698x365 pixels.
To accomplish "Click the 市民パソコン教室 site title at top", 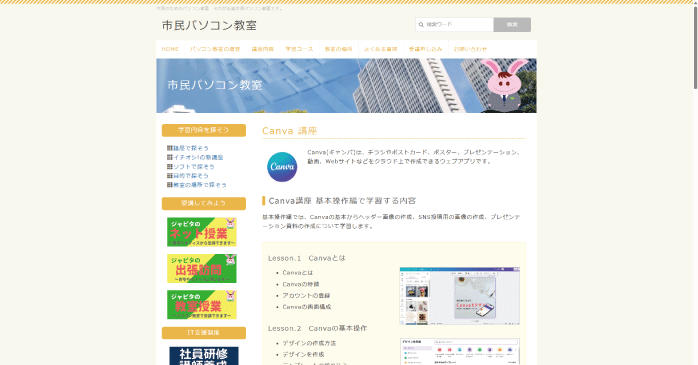I will (209, 25).
